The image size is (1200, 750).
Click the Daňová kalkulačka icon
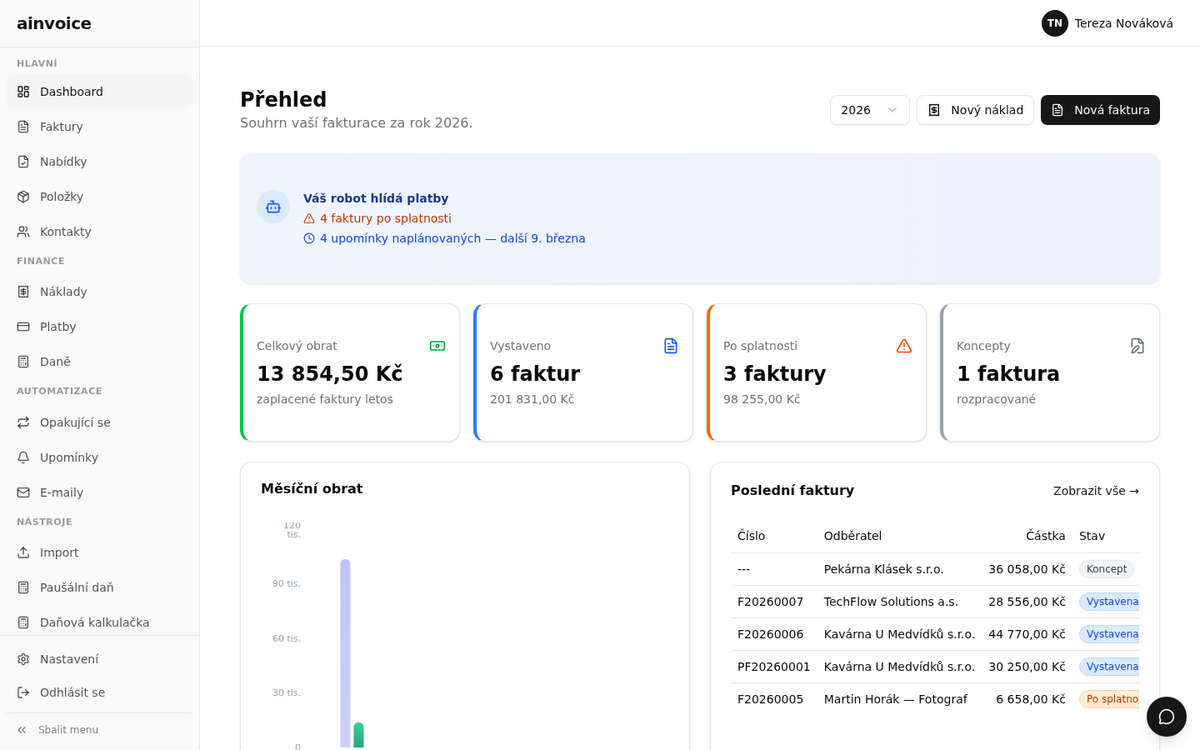coord(23,623)
